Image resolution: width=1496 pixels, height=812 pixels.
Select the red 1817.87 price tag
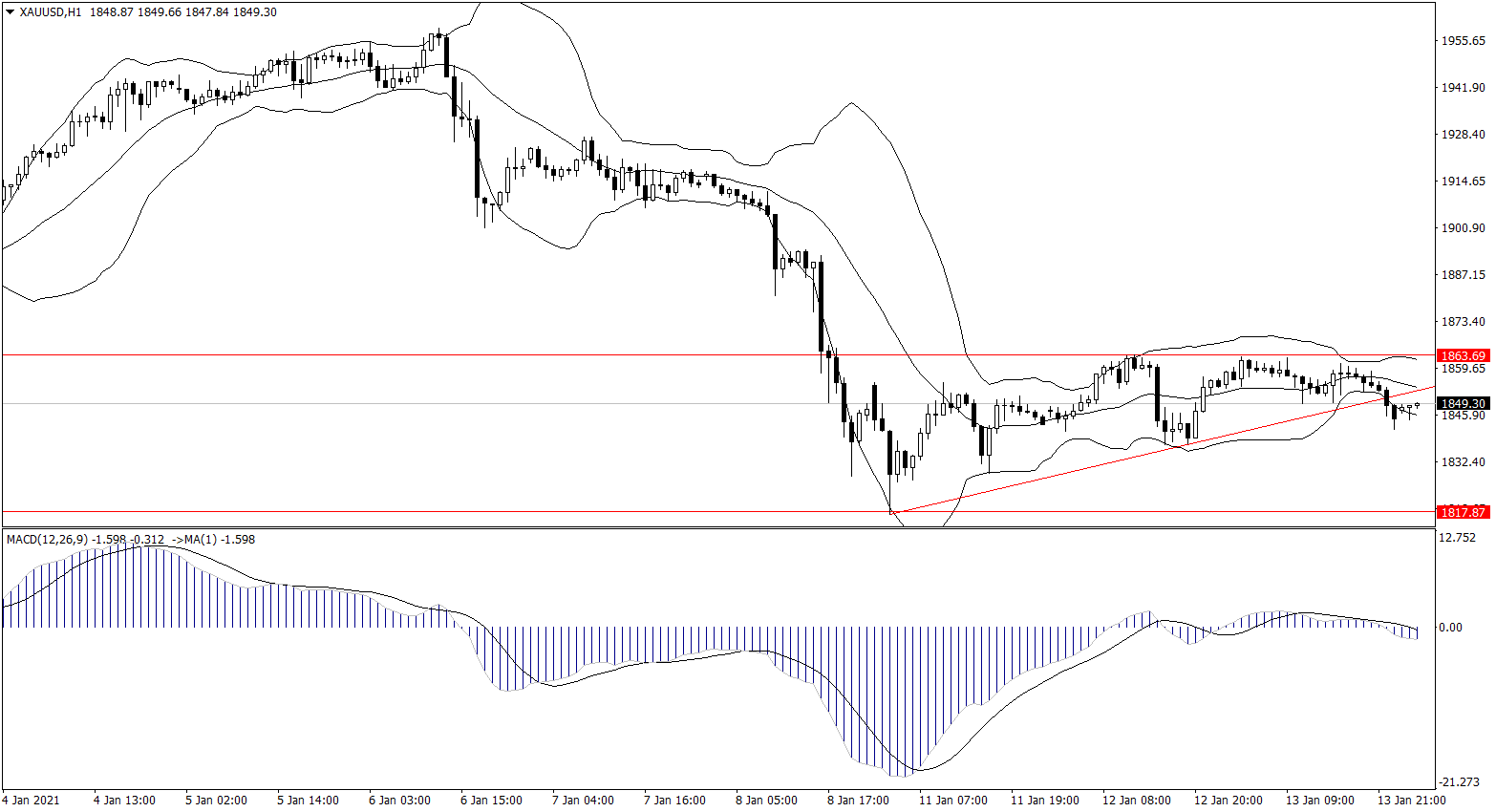tap(1463, 513)
